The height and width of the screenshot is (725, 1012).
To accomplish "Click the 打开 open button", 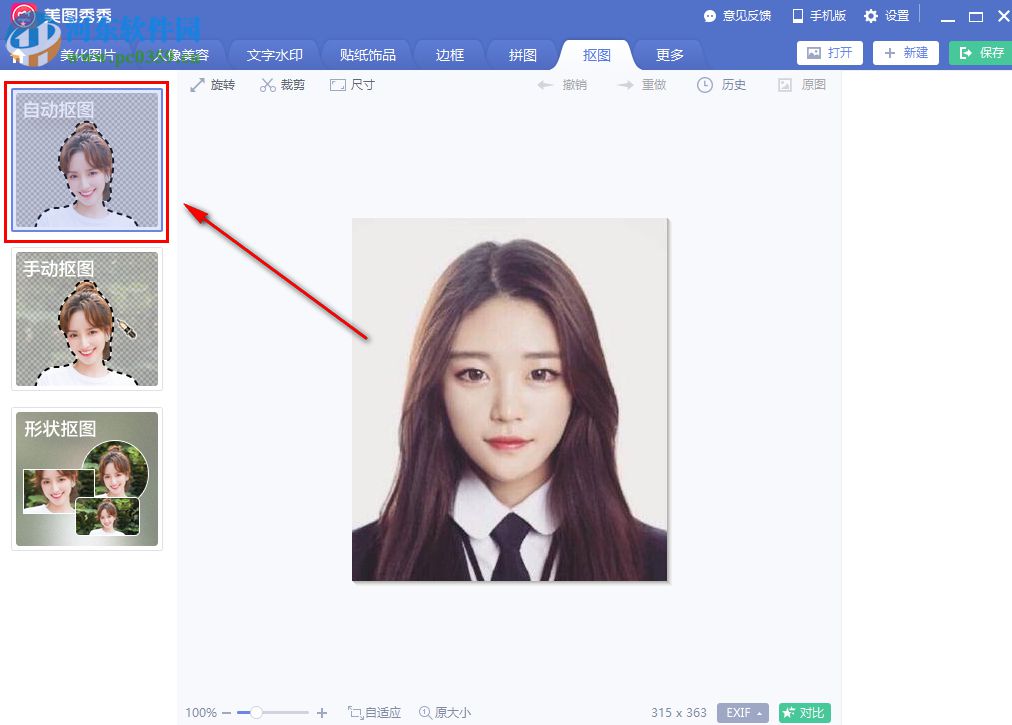I will click(829, 52).
